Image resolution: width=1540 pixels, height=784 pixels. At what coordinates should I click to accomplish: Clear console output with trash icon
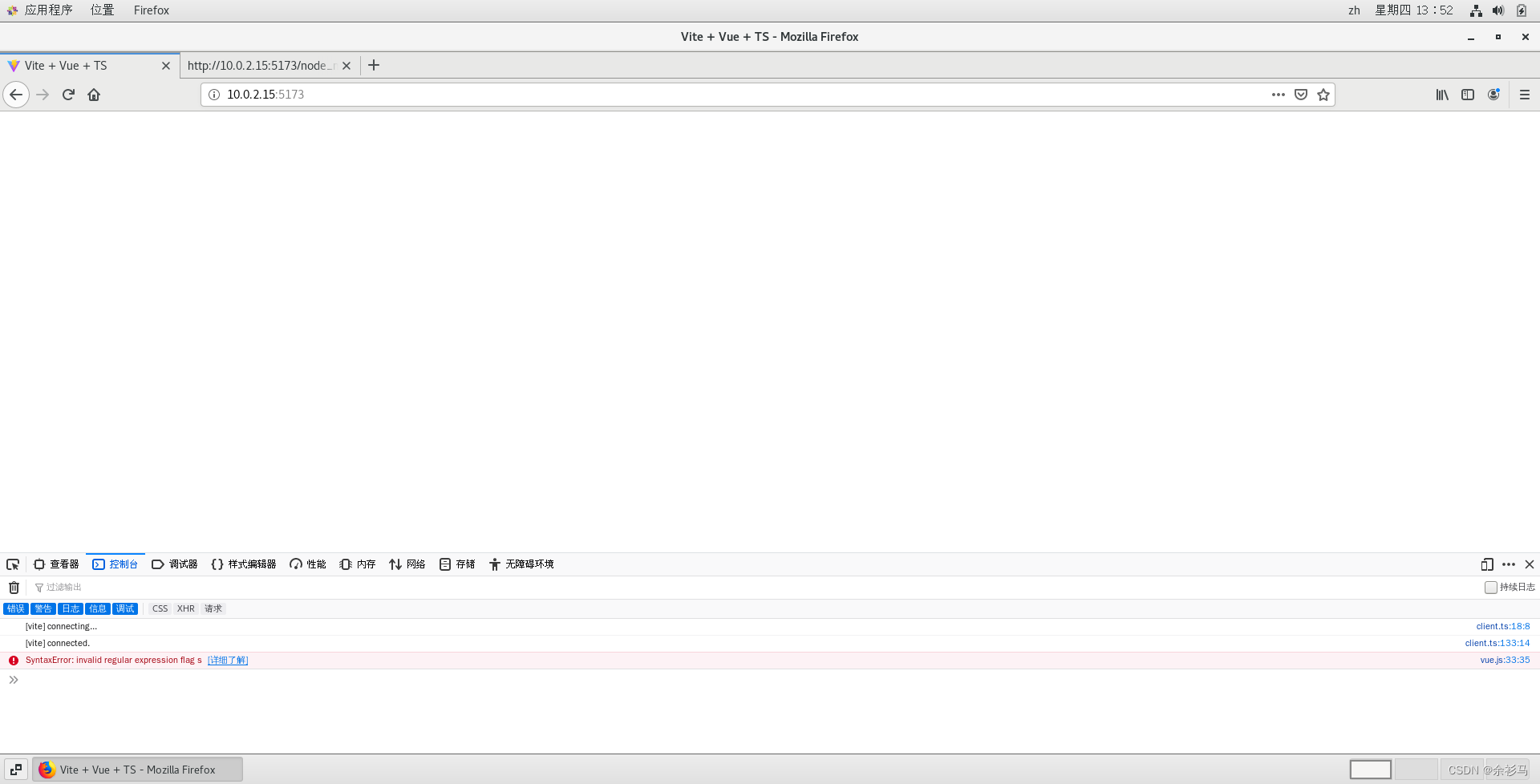(14, 588)
